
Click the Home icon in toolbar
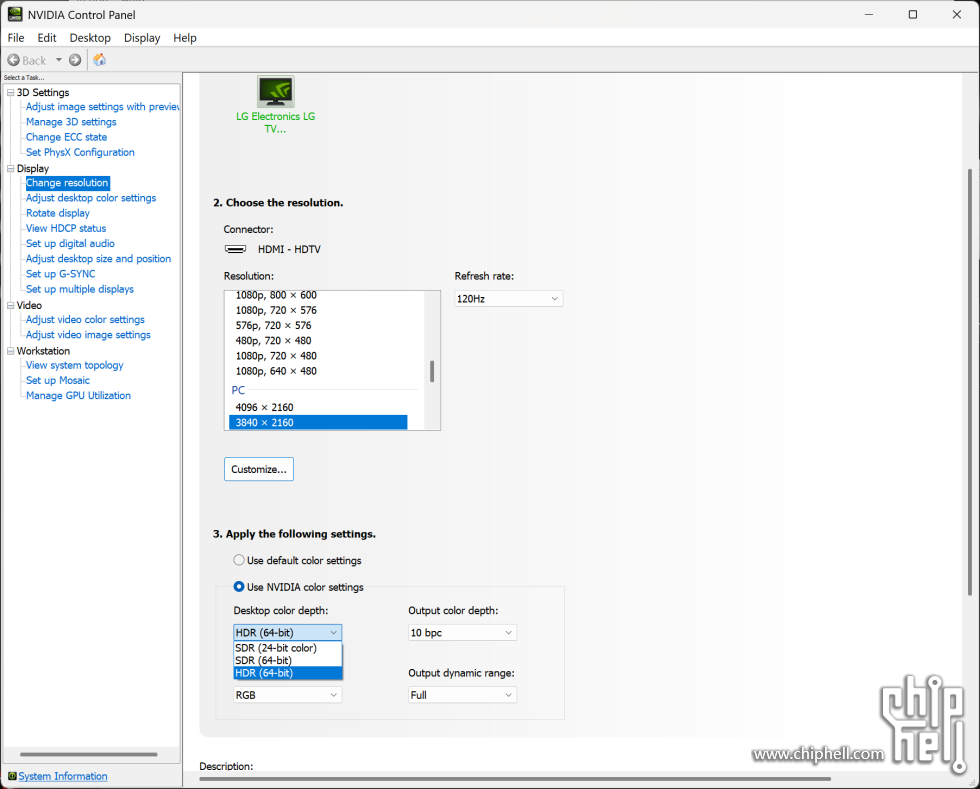pyautogui.click(x=99, y=60)
